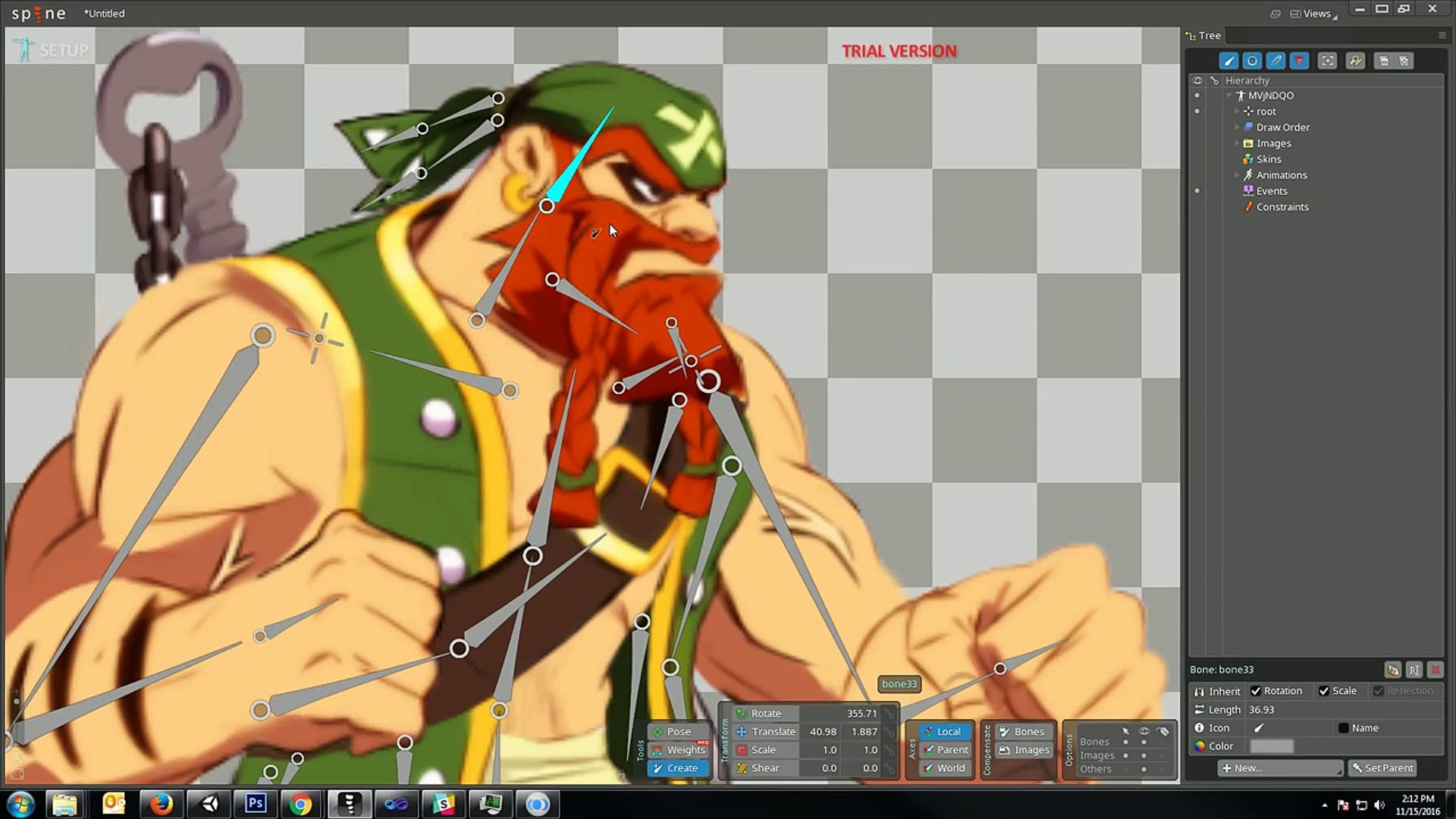Toggle the bones filter in Tree toolbar
The width and height of the screenshot is (1456, 819).
tap(1229, 61)
